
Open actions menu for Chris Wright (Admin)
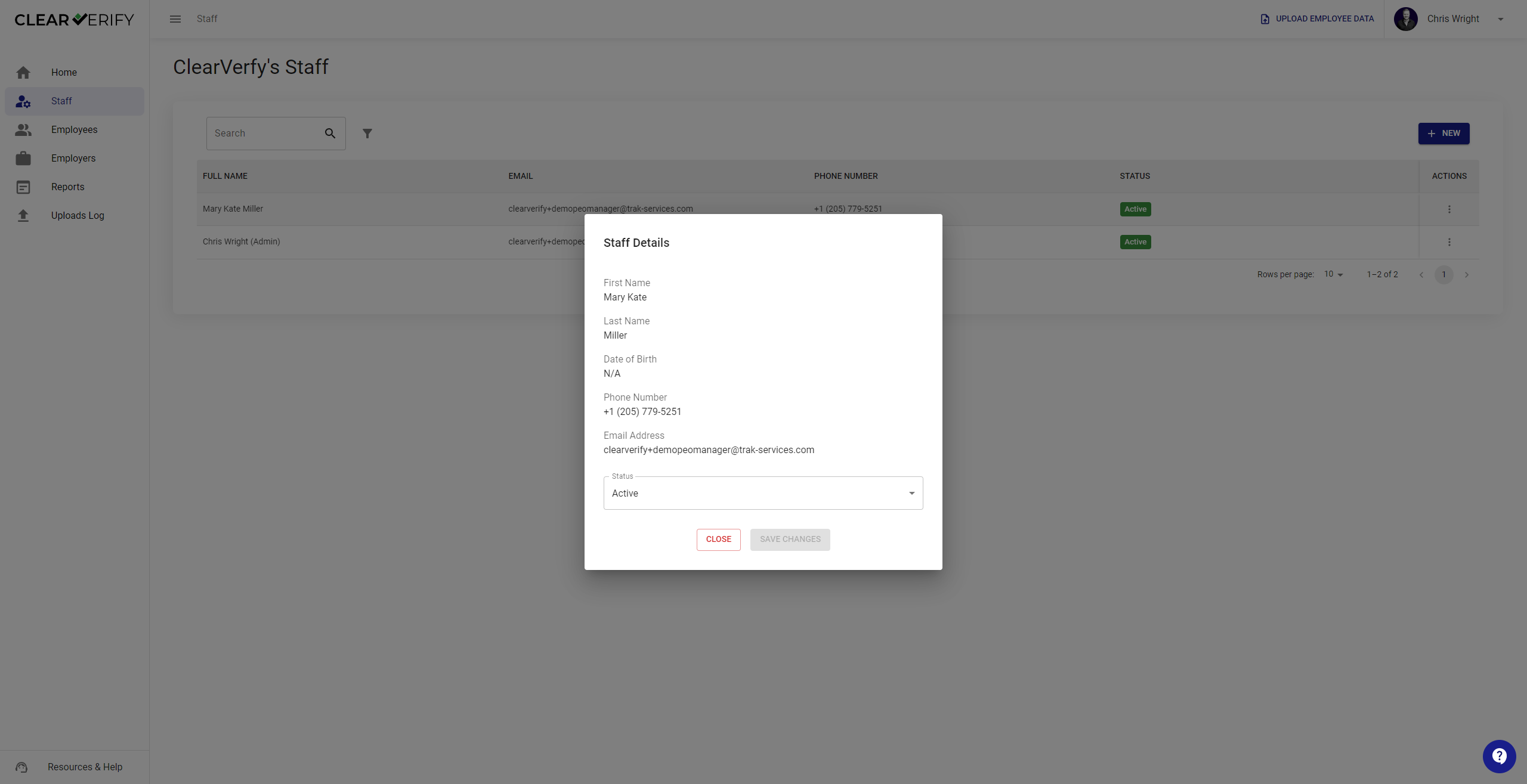point(1449,242)
